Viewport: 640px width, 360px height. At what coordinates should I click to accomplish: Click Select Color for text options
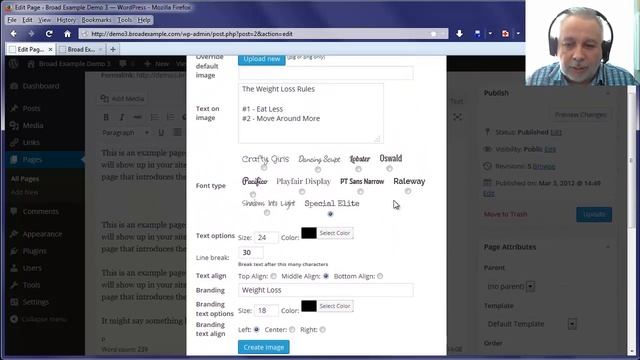coord(335,233)
